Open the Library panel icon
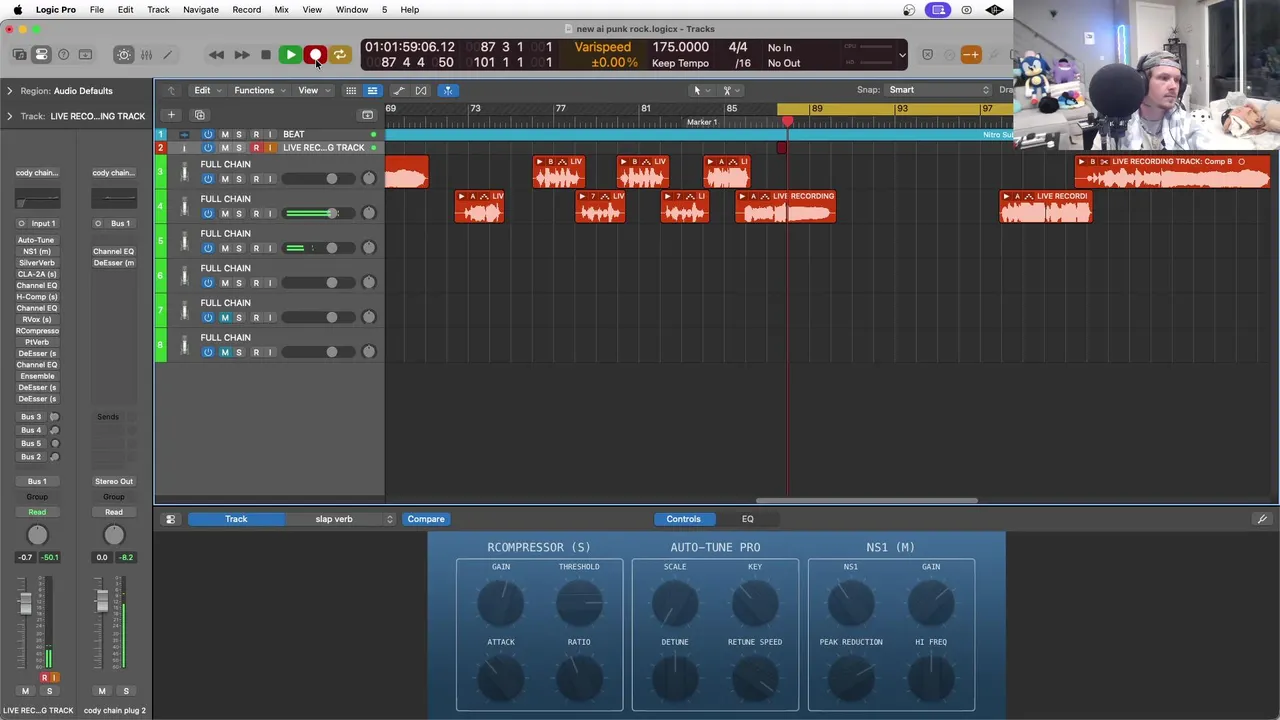The width and height of the screenshot is (1280, 720). point(19,55)
